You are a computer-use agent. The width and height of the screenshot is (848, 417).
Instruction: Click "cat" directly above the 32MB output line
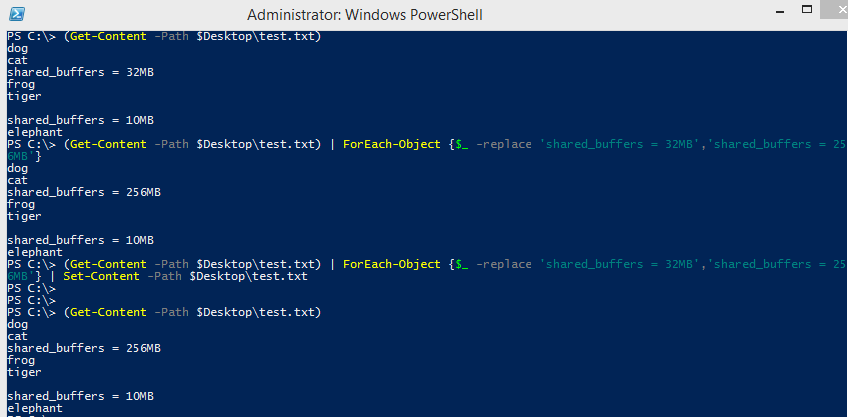pyautogui.click(x=17, y=61)
